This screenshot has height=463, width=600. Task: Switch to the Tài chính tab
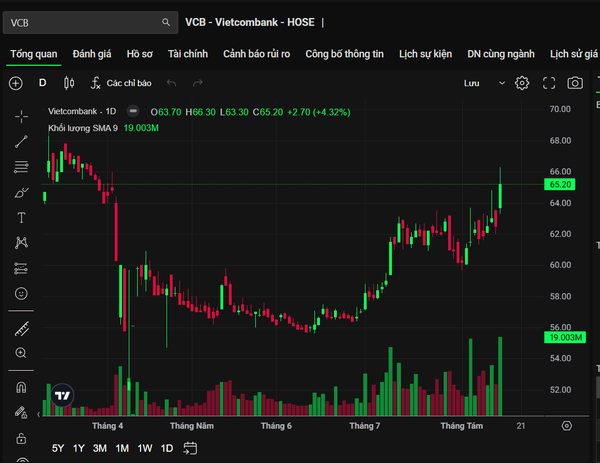pyautogui.click(x=188, y=54)
